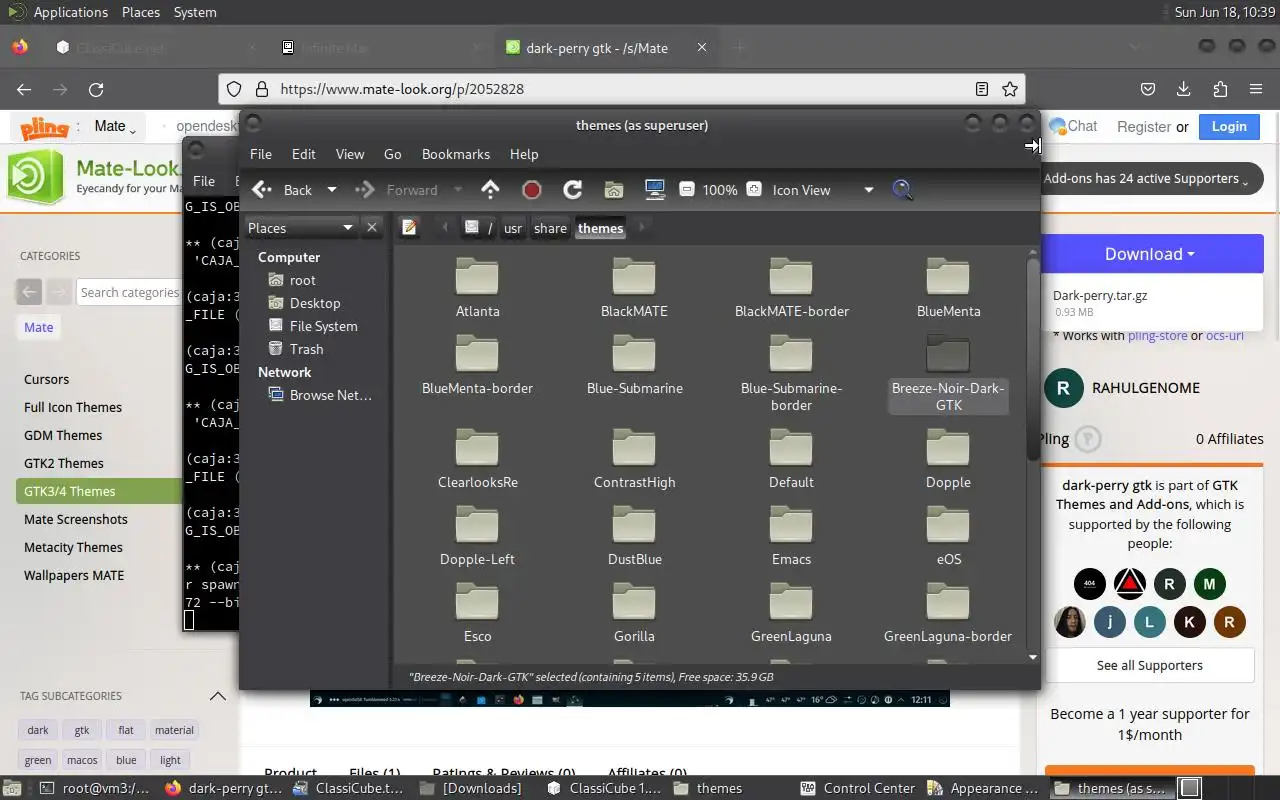Select the Atlanta theme folder

click(477, 287)
